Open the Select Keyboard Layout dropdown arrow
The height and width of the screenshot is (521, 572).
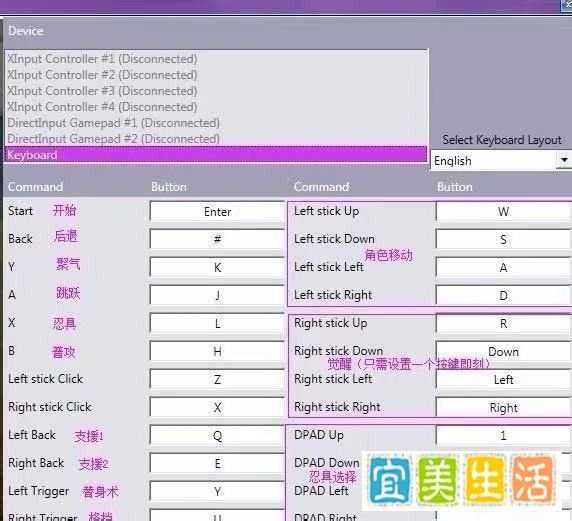(x=564, y=160)
